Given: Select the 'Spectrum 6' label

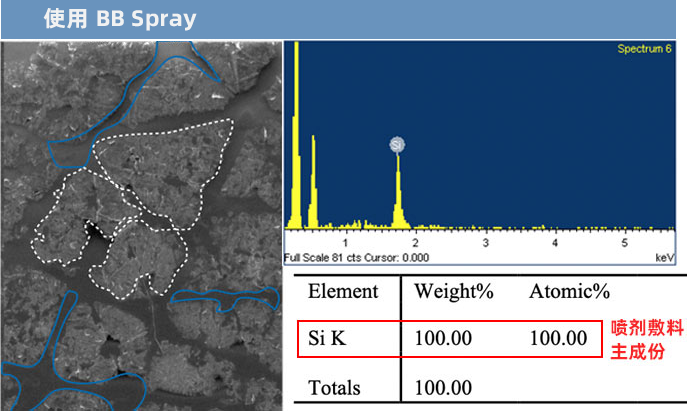Looking at the screenshot, I should (x=644, y=49).
